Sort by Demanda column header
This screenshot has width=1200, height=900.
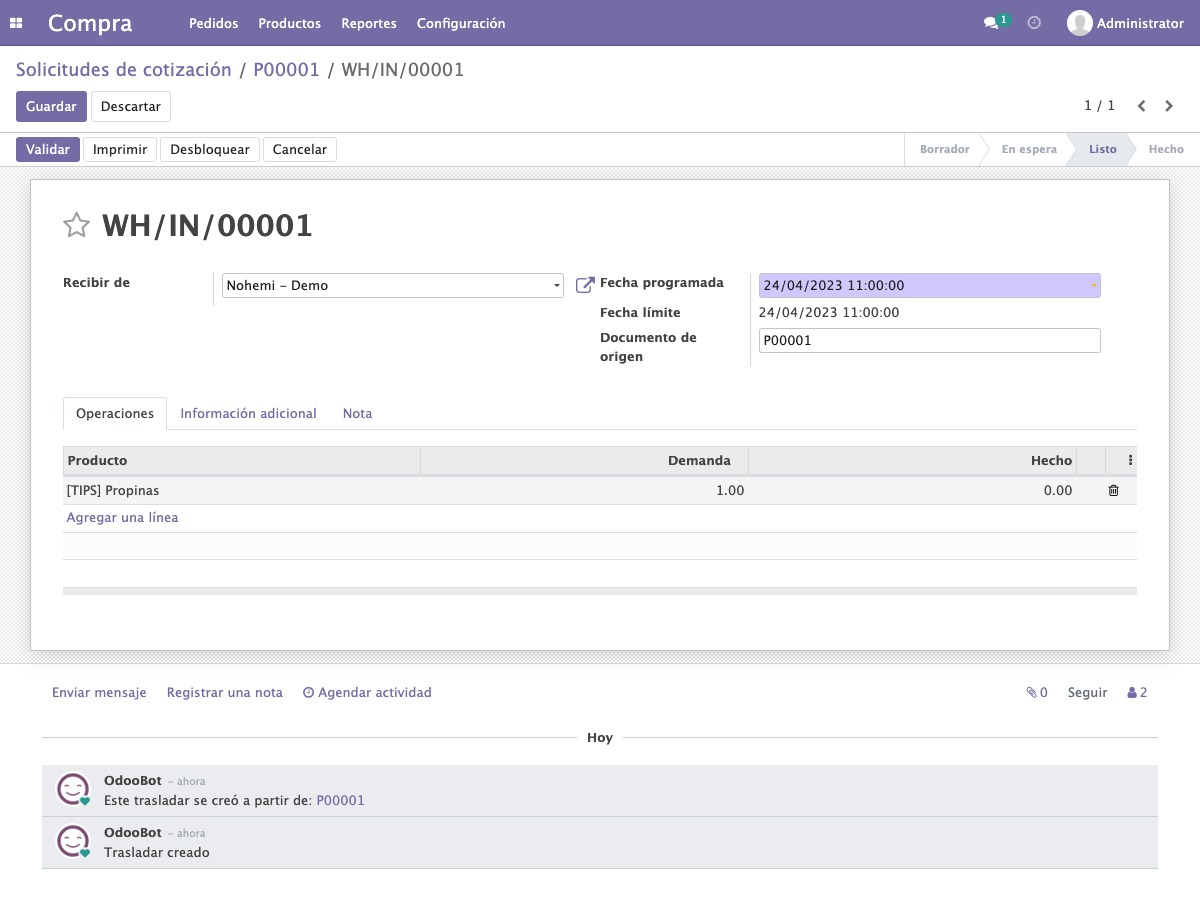click(584, 460)
